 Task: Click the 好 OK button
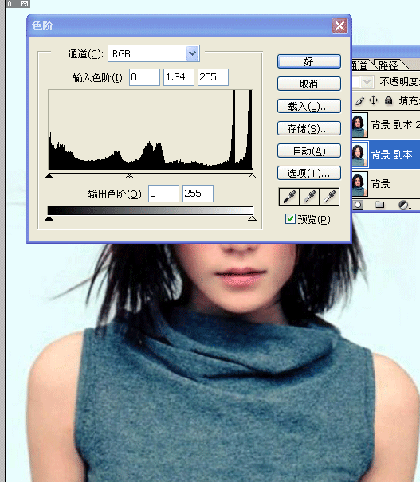coord(309,62)
